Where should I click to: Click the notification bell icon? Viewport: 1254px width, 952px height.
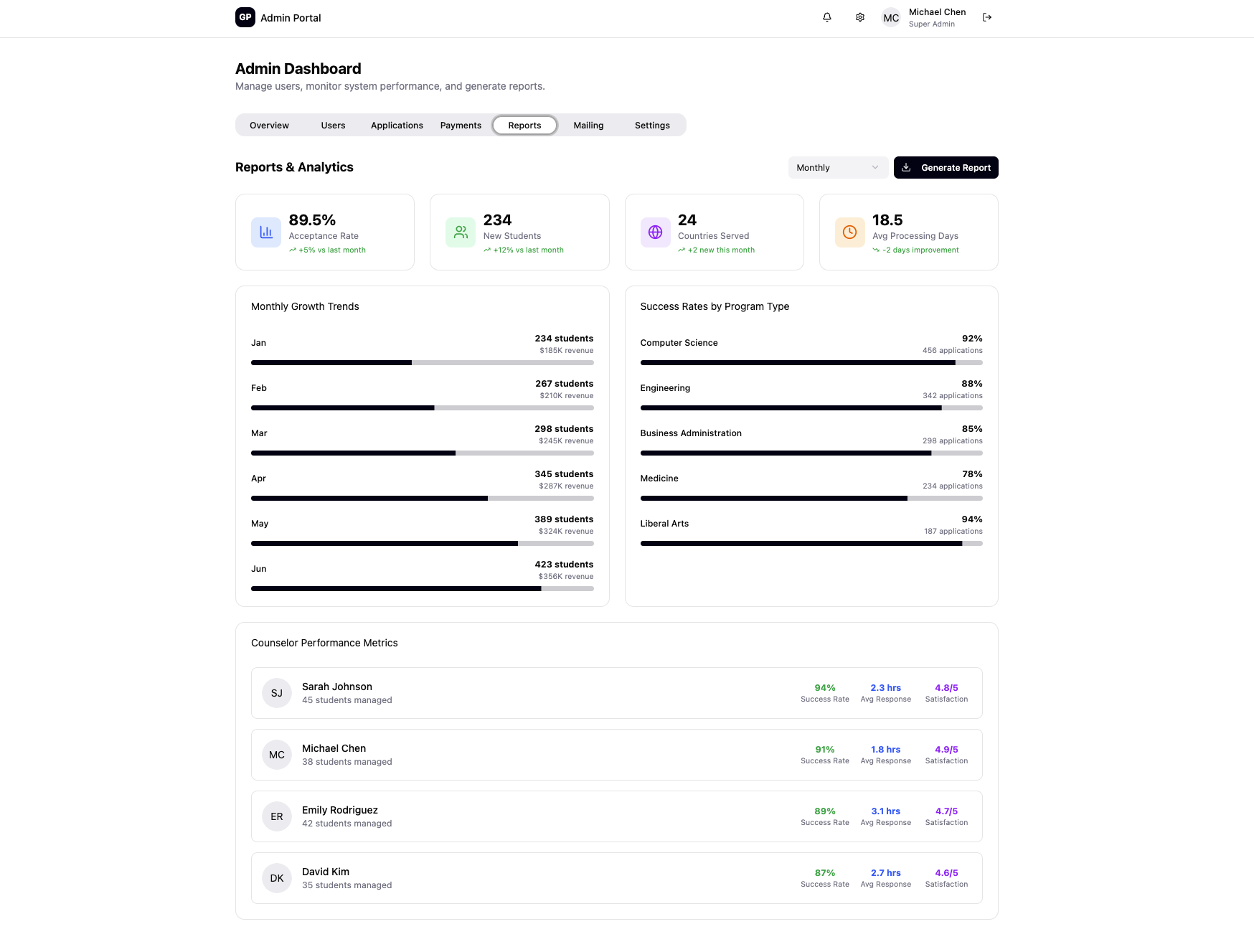tap(827, 17)
